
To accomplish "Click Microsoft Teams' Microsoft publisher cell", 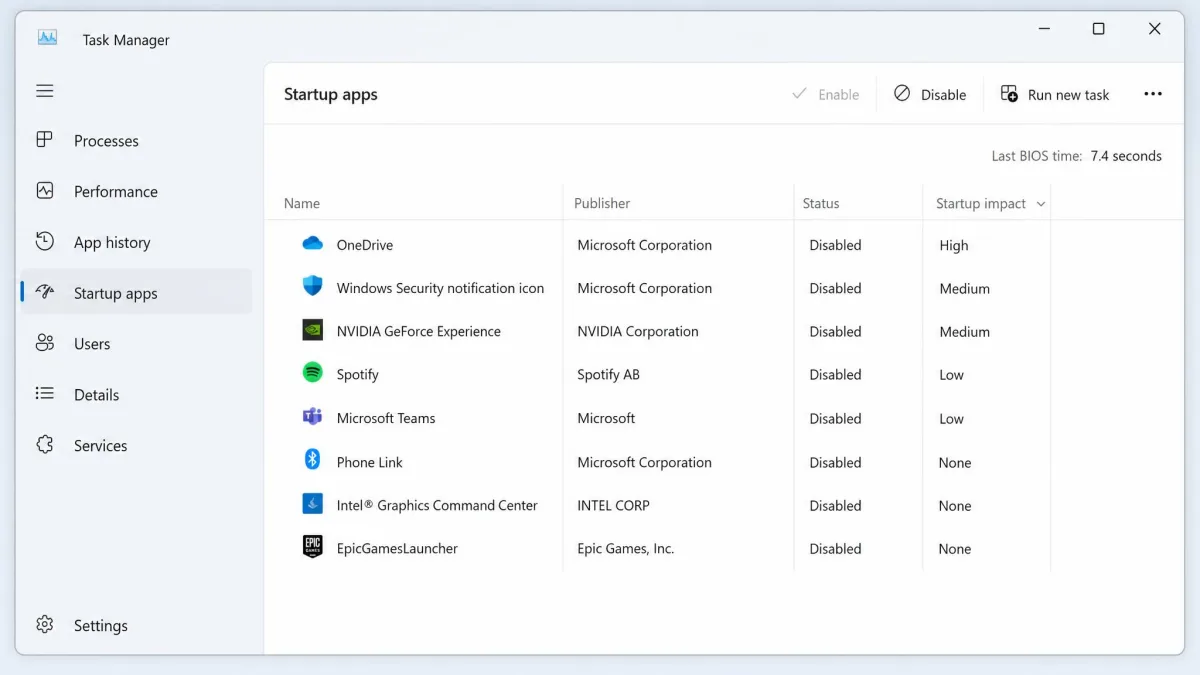I will [606, 418].
